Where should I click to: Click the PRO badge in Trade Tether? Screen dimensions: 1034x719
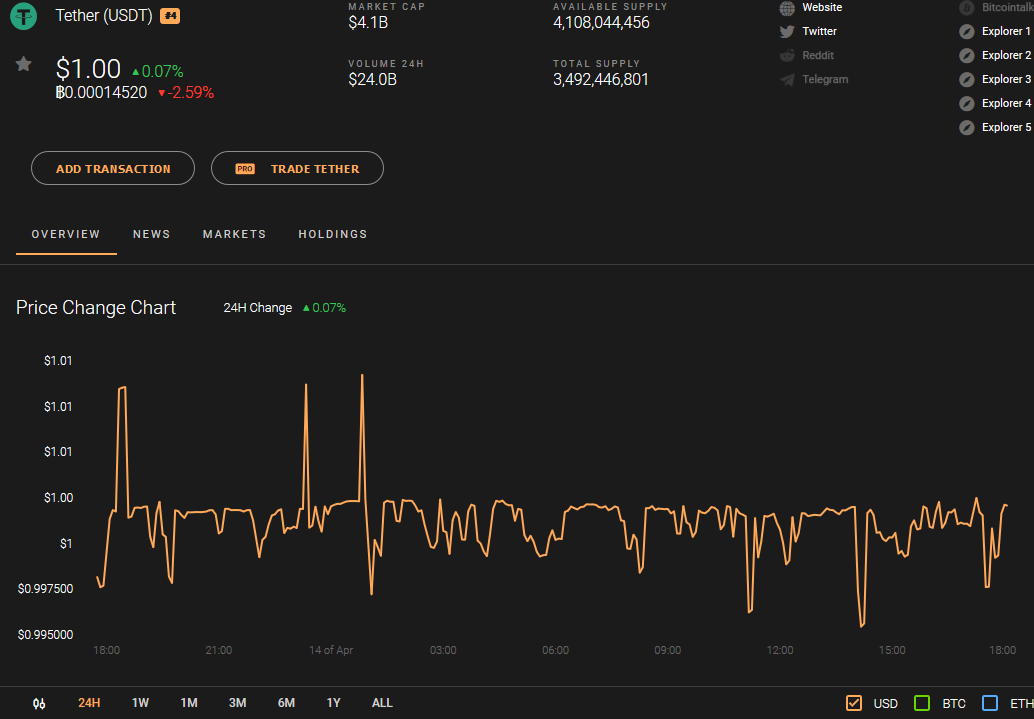[245, 169]
